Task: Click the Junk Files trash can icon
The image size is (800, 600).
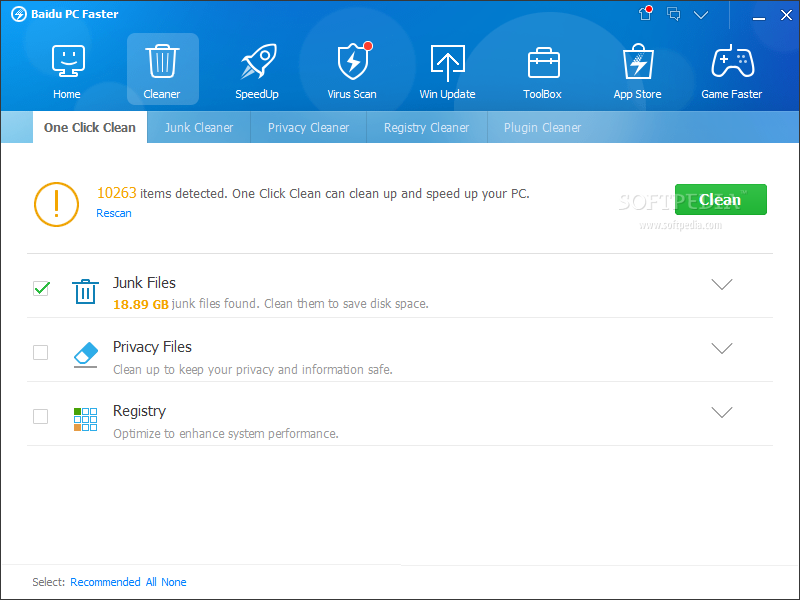Action: pos(85,291)
